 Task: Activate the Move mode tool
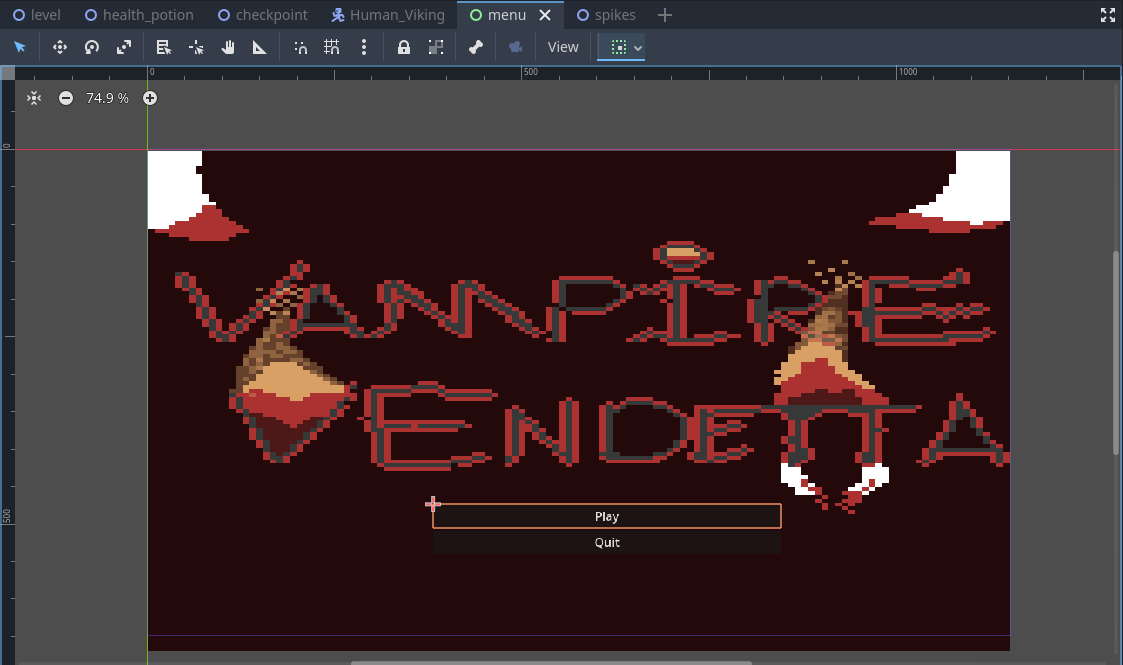point(59,47)
